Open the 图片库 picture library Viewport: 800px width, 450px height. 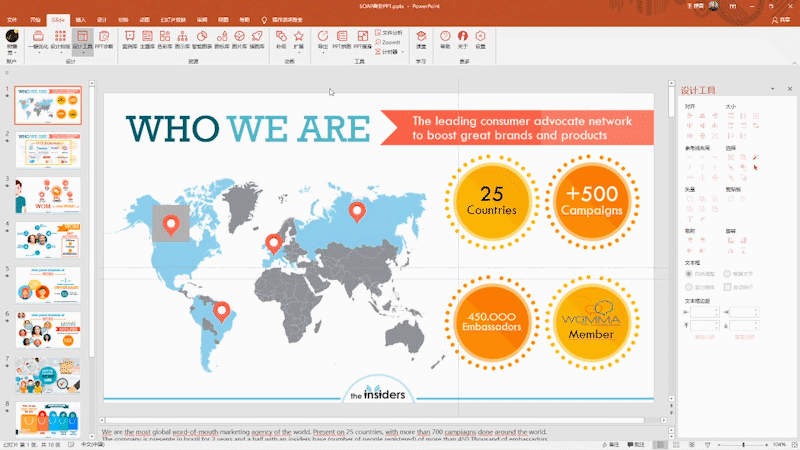[239, 39]
